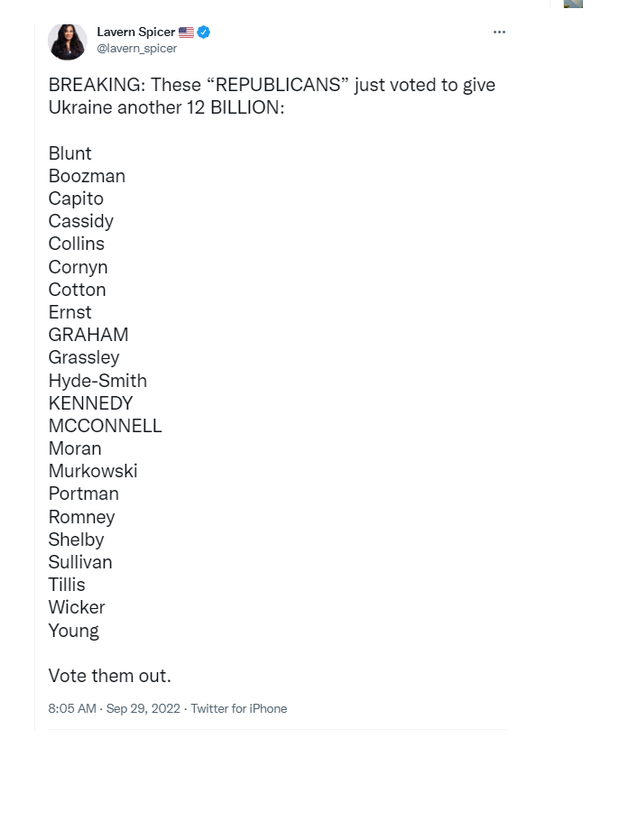
Task: Open the @lavern_spicer handle link
Action: click(x=137, y=48)
